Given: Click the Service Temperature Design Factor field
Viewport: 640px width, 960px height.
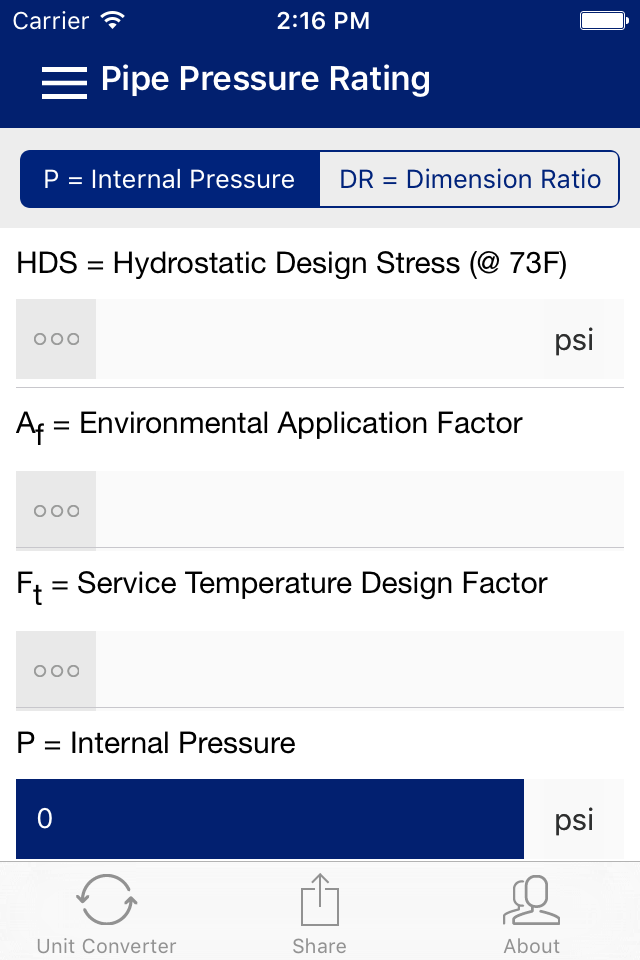Looking at the screenshot, I should click(x=360, y=670).
